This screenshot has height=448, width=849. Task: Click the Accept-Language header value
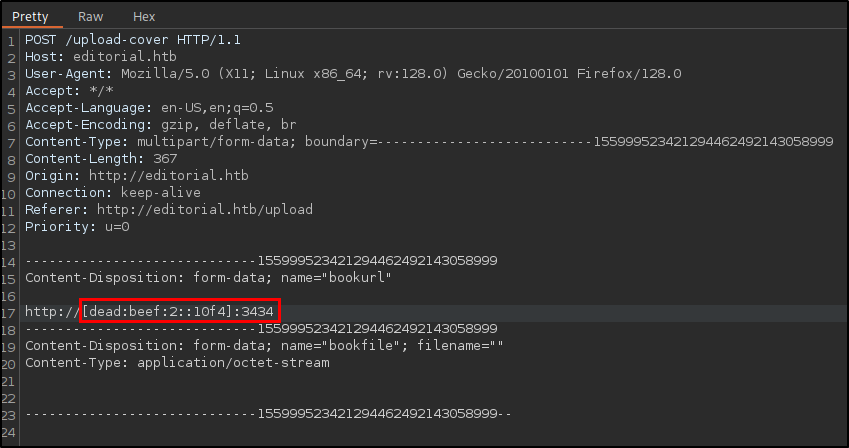tap(217, 108)
